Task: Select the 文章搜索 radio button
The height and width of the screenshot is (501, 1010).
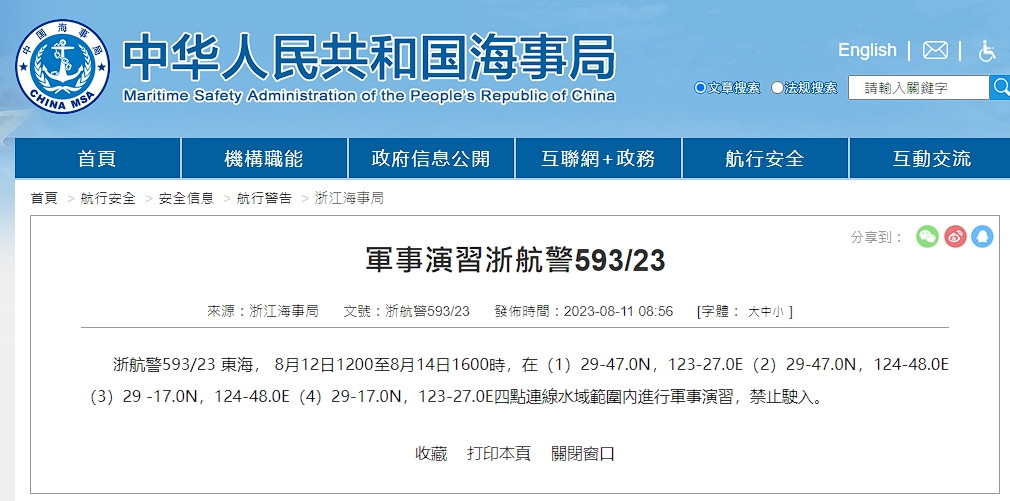Action: click(x=700, y=88)
